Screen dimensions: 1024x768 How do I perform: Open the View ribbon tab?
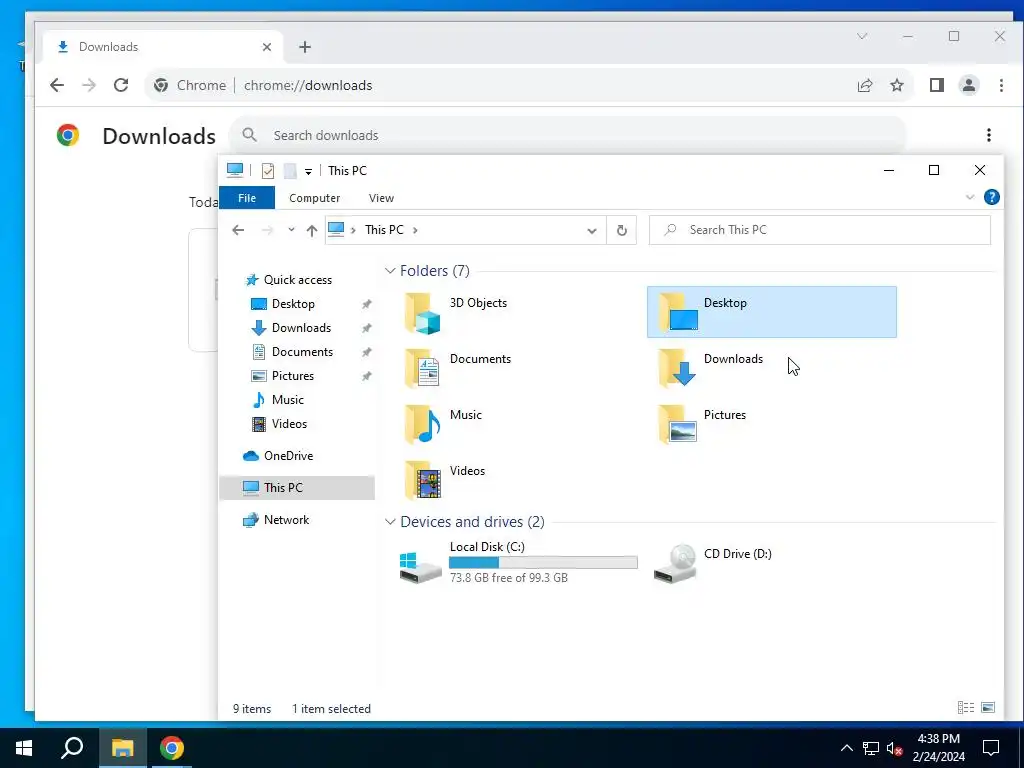click(381, 198)
